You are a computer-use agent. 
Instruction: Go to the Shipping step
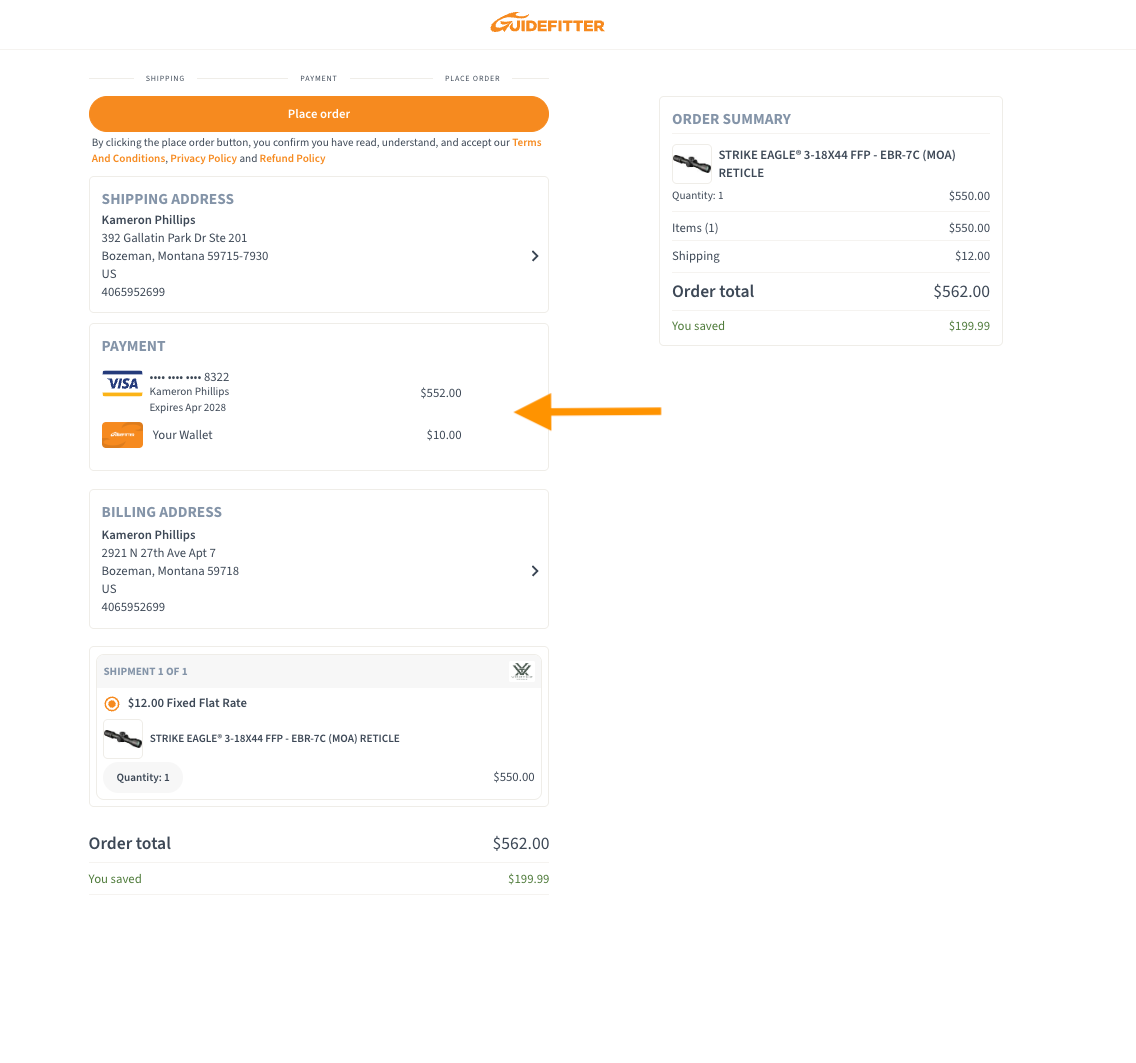tap(165, 78)
